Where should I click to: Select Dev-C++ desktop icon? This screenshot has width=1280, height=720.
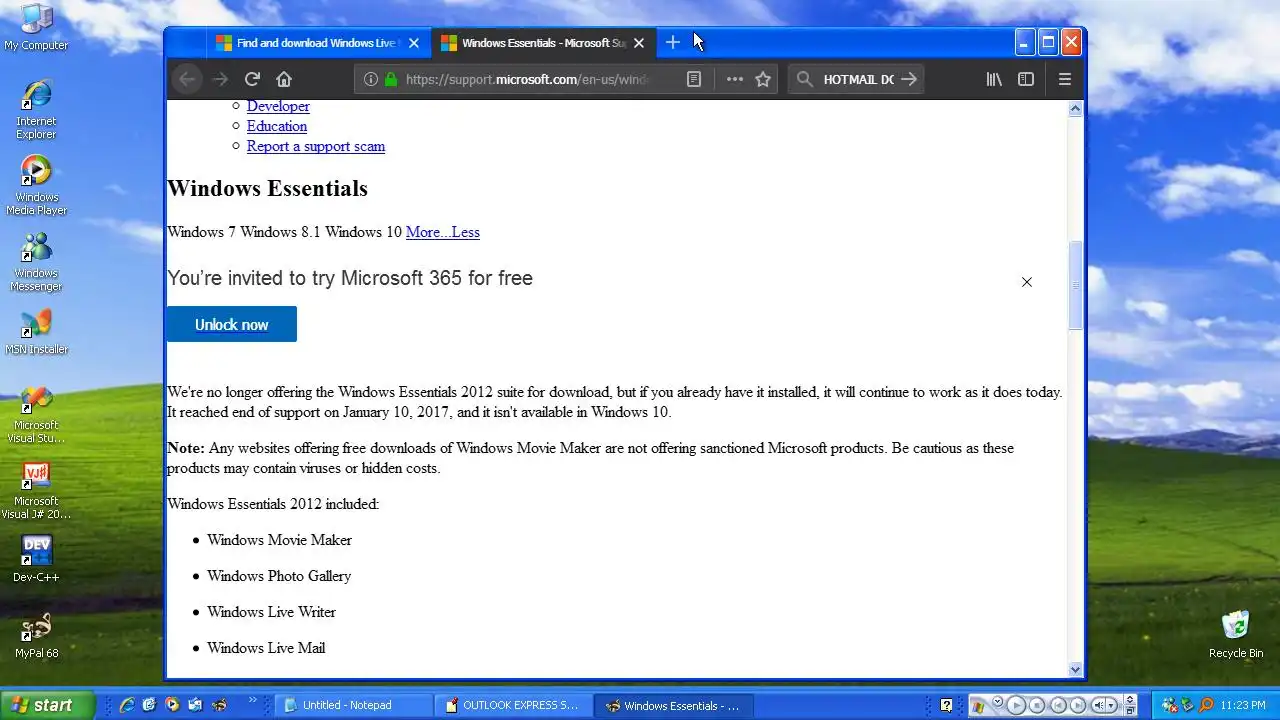click(36, 559)
